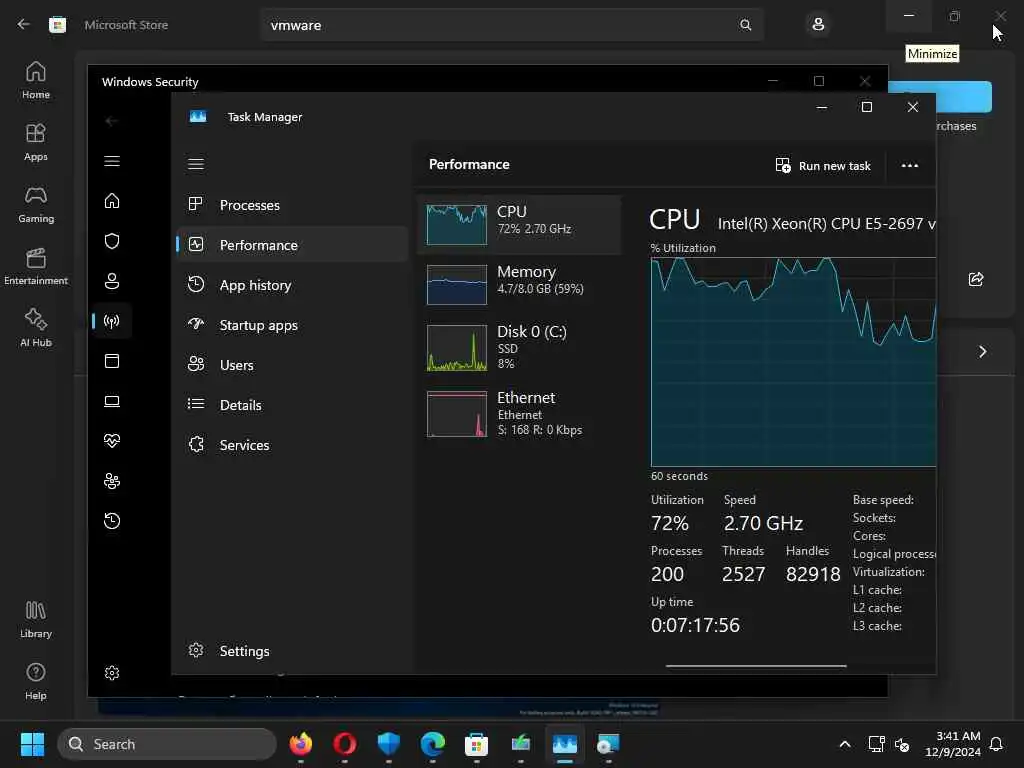1024x768 pixels.
Task: Open Microsoft Store from taskbar
Action: point(476,744)
